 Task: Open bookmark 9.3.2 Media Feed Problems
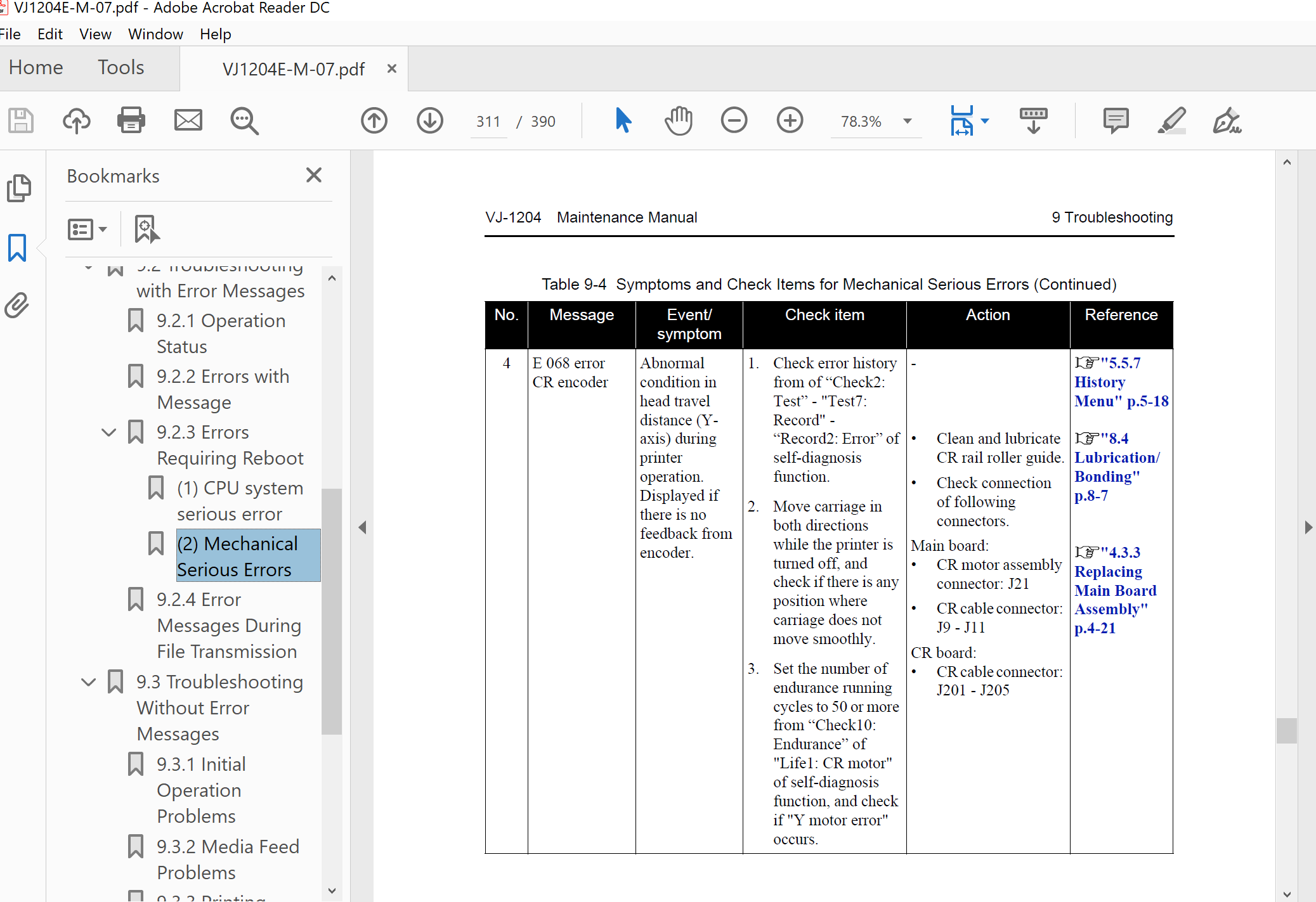[x=228, y=860]
